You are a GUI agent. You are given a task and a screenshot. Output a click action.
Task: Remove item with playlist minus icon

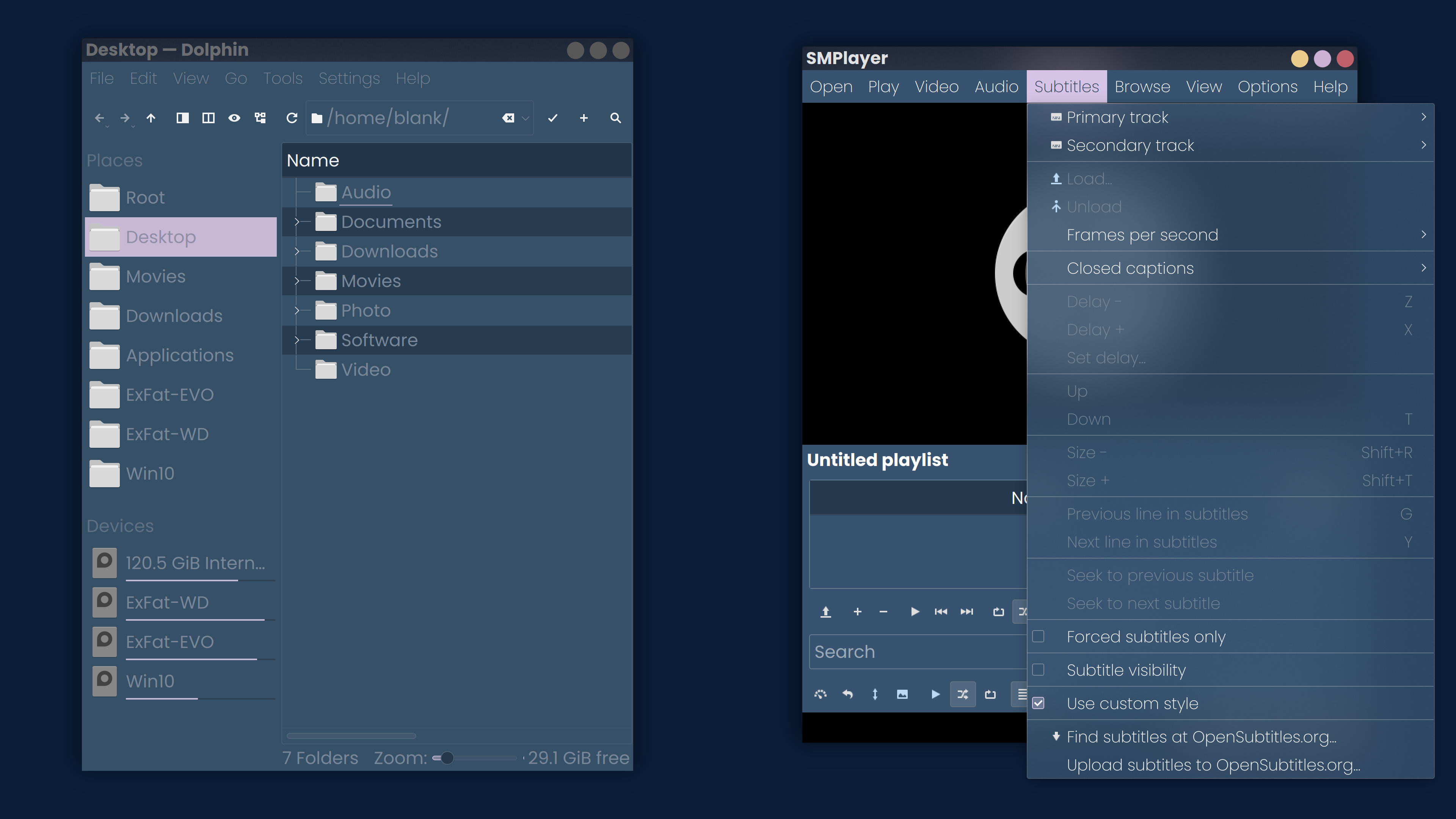coord(883,612)
